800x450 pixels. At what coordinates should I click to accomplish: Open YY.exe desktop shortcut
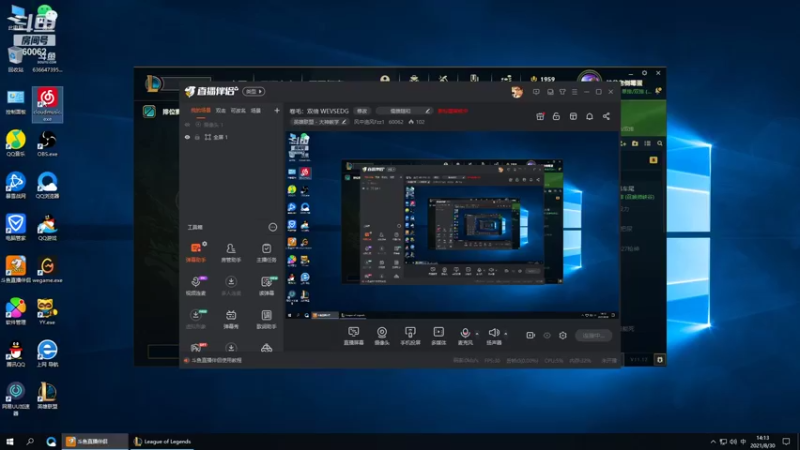pos(47,312)
